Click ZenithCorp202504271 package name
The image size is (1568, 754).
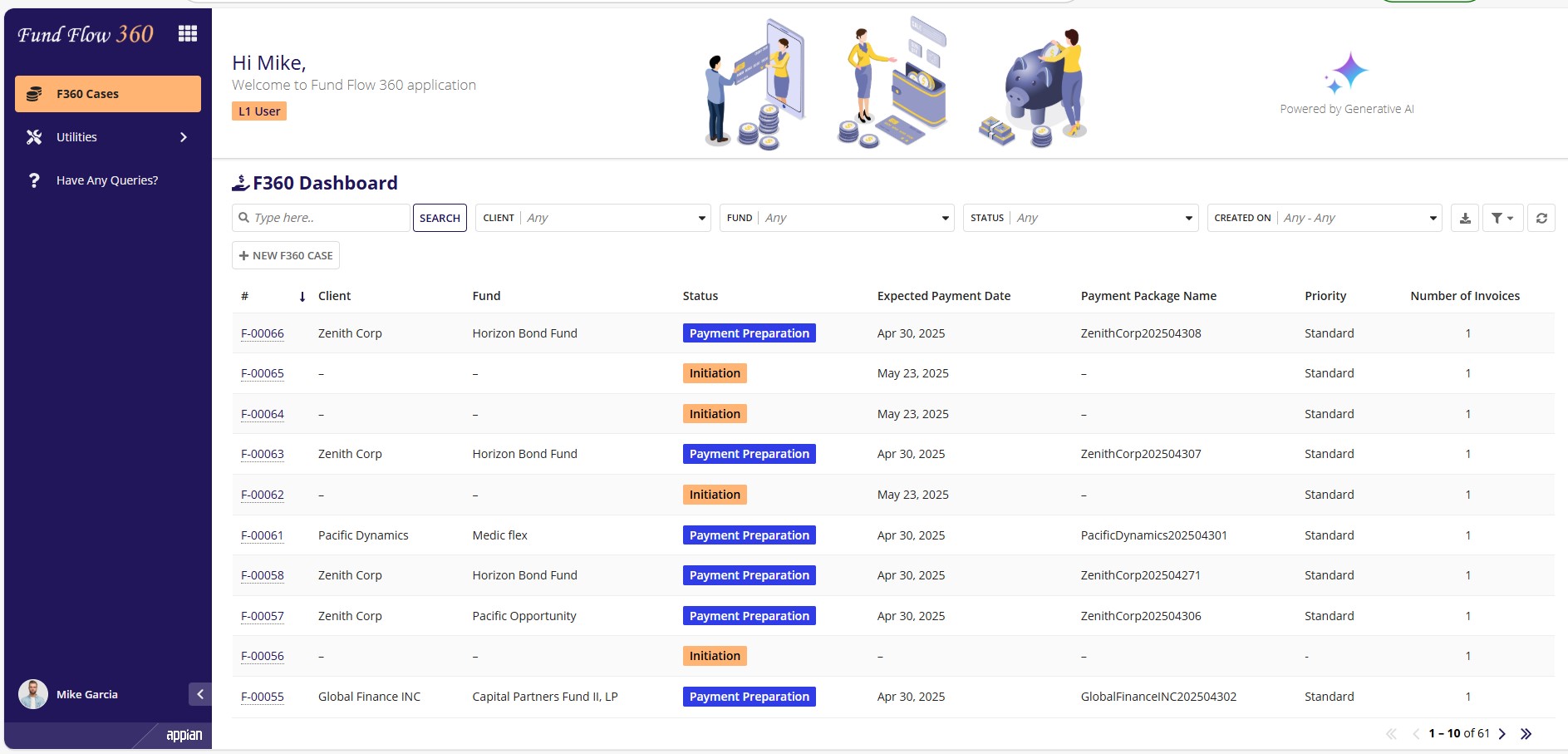[x=1141, y=575]
